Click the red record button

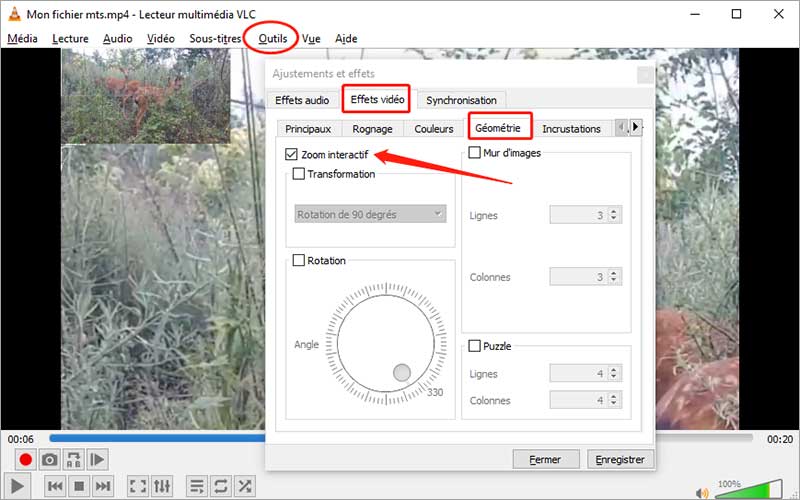pos(25,460)
